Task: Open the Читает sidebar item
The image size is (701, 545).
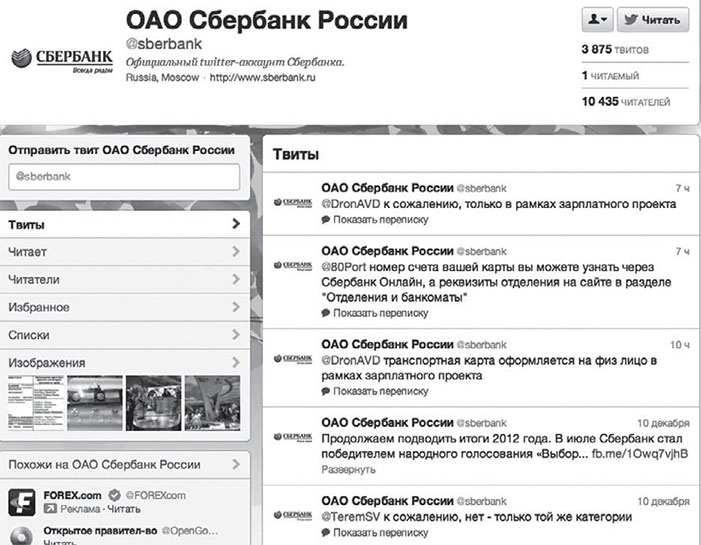Action: 125,252
